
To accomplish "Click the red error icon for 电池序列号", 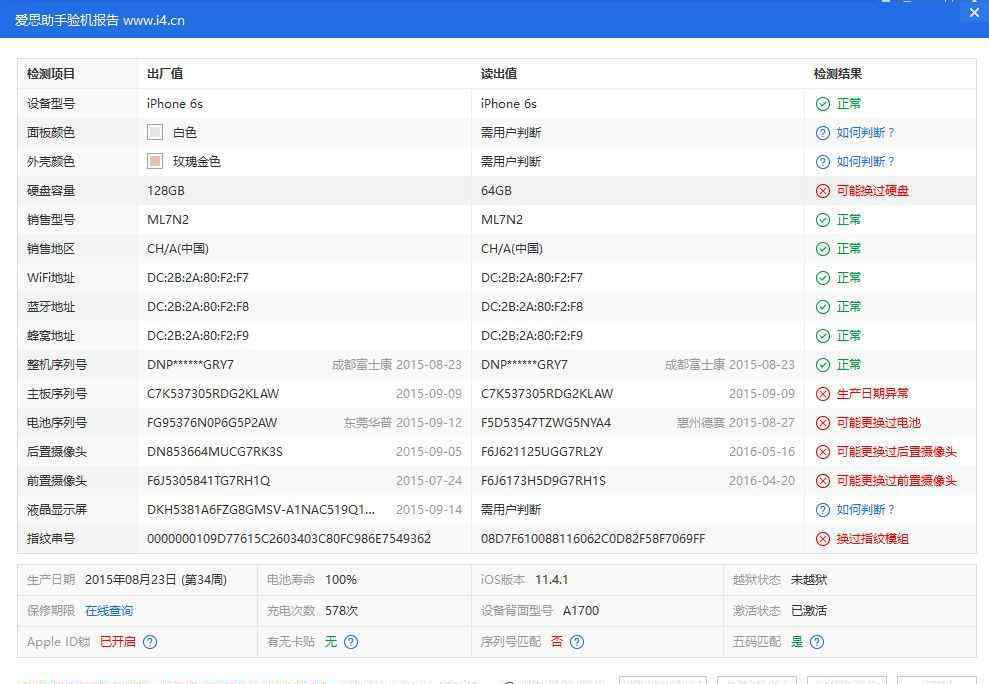I will pos(823,423).
